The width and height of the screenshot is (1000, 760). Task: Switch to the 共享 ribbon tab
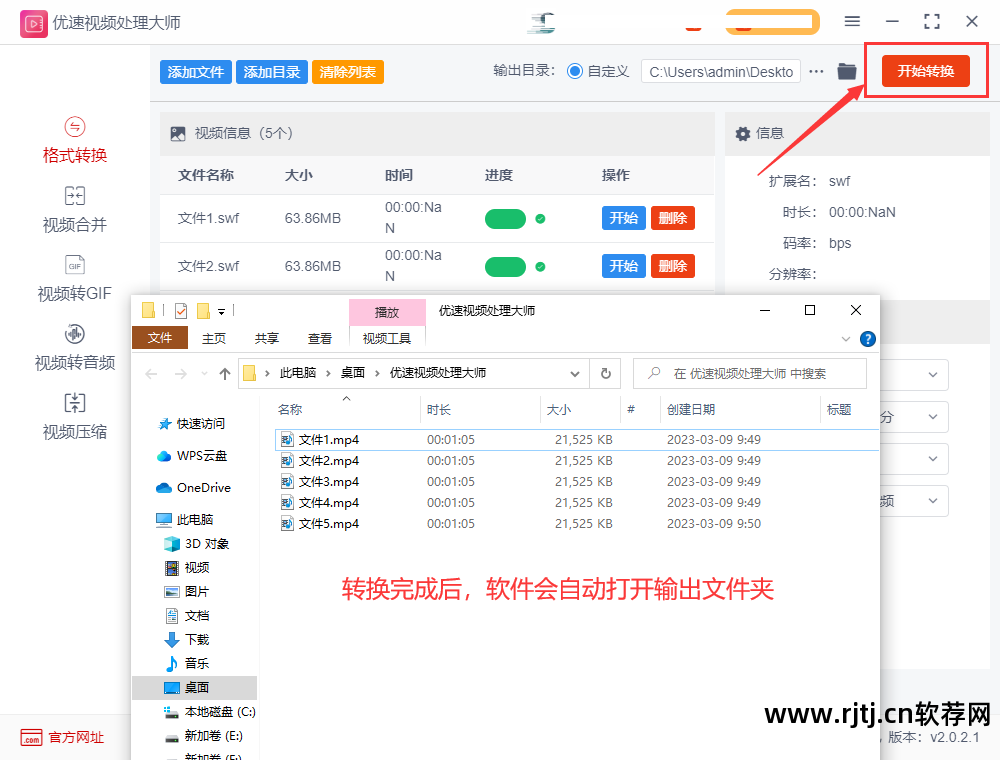(267, 339)
